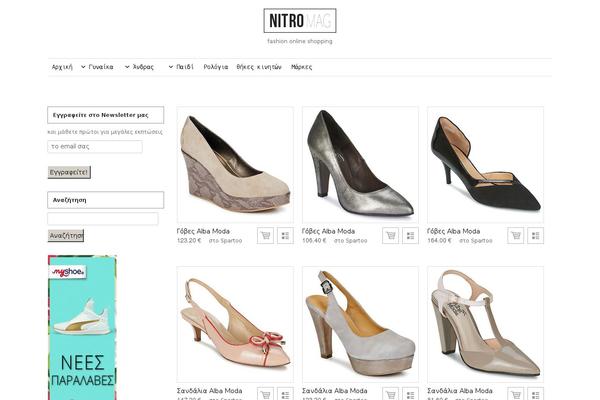Click the Αναζήτηση search button

pyautogui.click(x=66, y=235)
